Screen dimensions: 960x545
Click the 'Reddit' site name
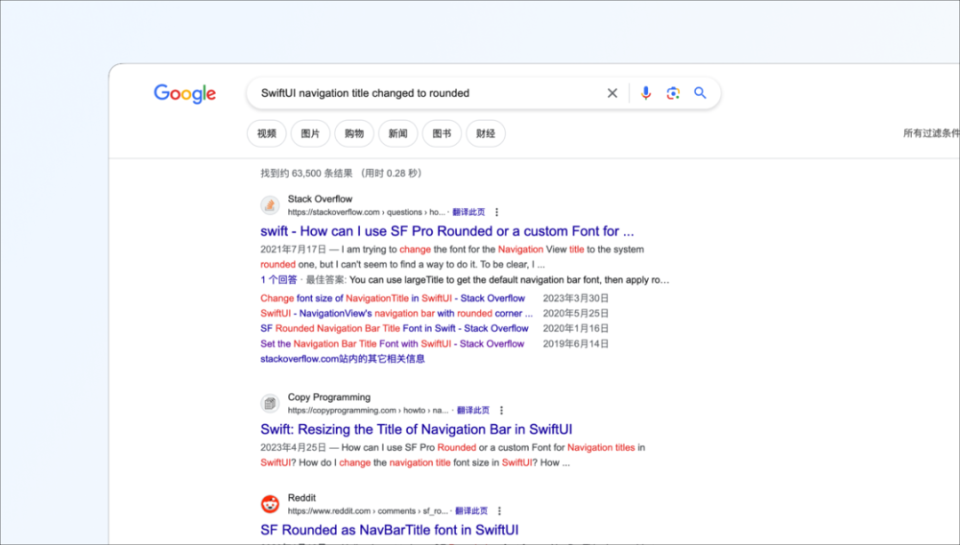[302, 498]
